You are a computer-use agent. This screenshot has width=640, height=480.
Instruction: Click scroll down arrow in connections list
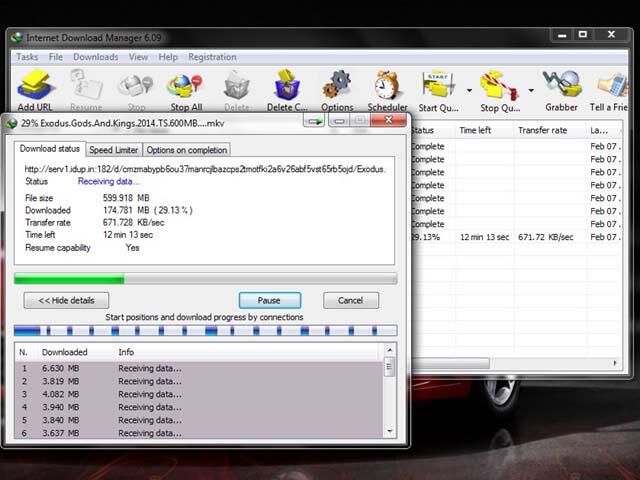pos(390,431)
